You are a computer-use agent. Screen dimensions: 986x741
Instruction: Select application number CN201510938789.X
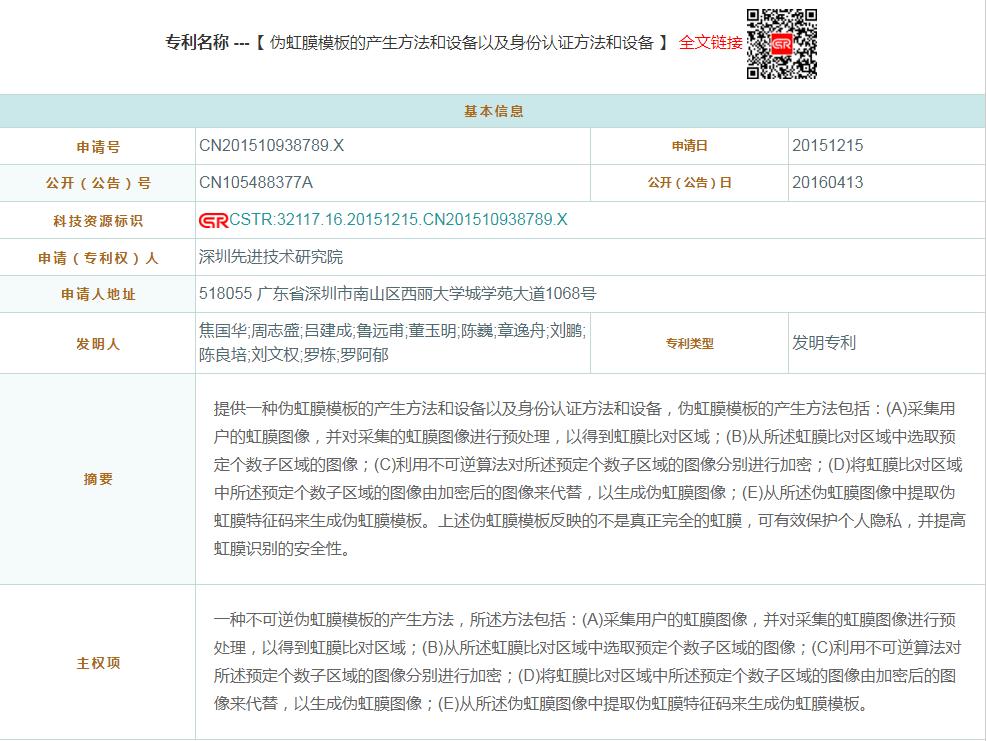271,146
